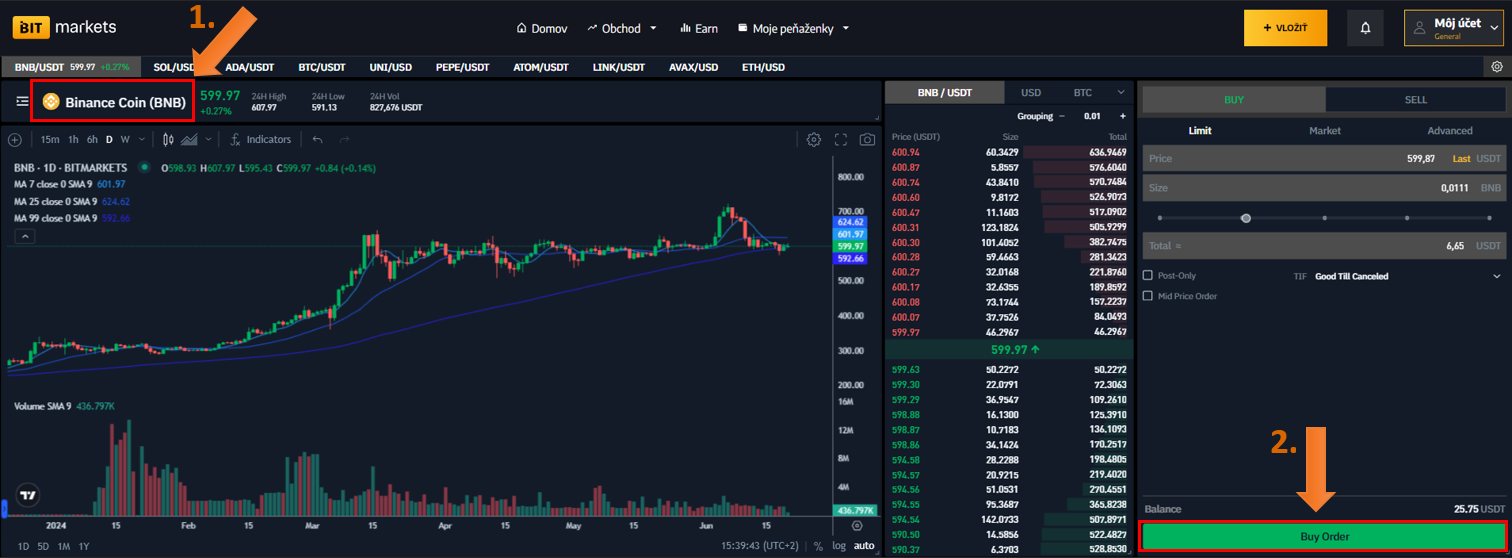Open Môj účet account dropdown
This screenshot has height=558, width=1512.
pyautogui.click(x=1453, y=28)
